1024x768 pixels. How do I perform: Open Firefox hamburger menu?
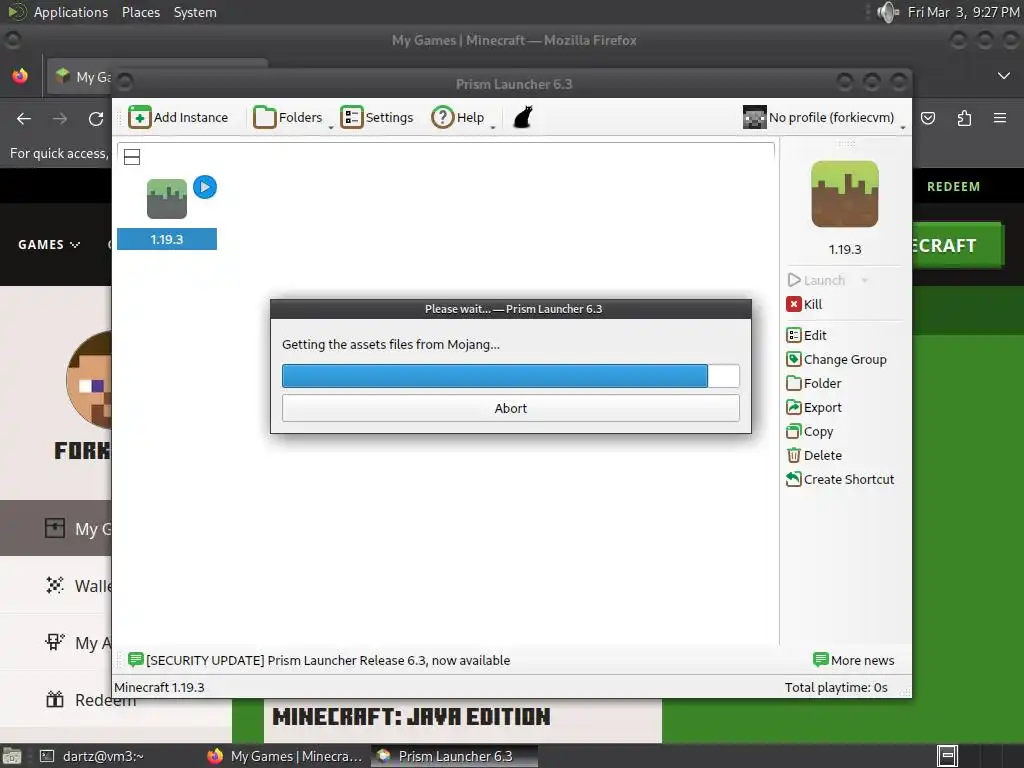1000,118
